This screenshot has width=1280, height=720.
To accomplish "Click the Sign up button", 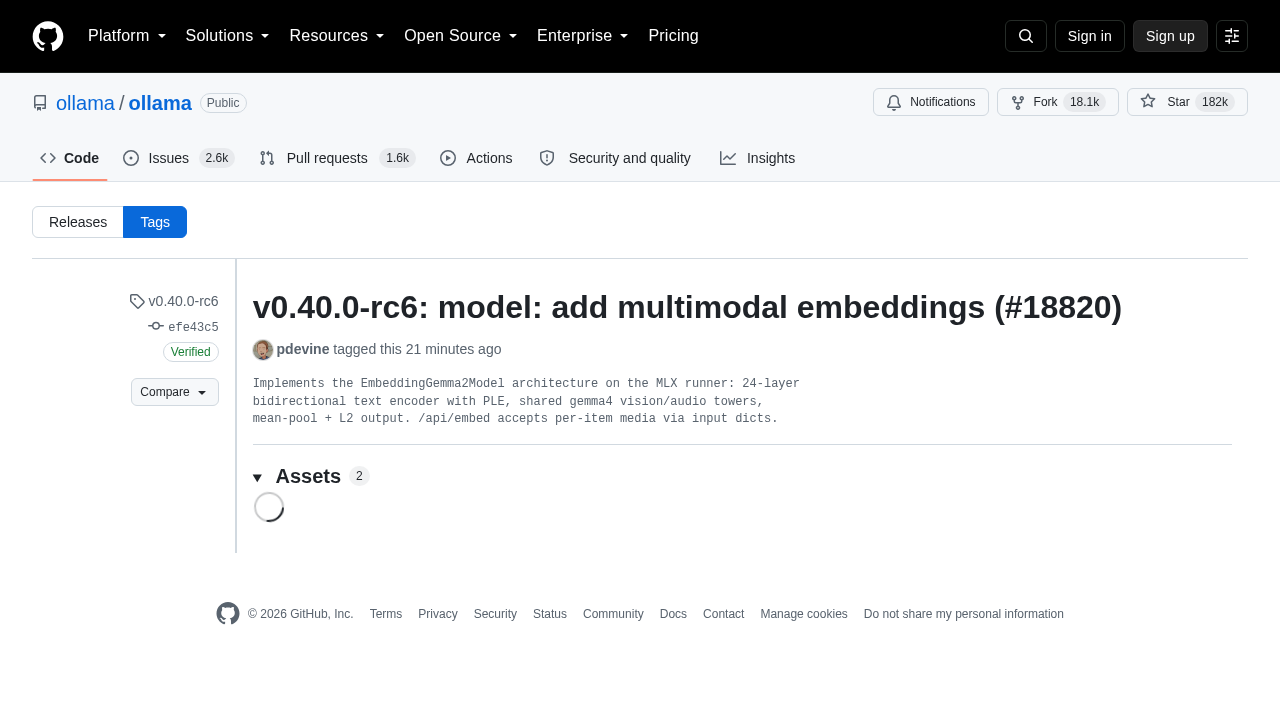I will click(x=1170, y=36).
